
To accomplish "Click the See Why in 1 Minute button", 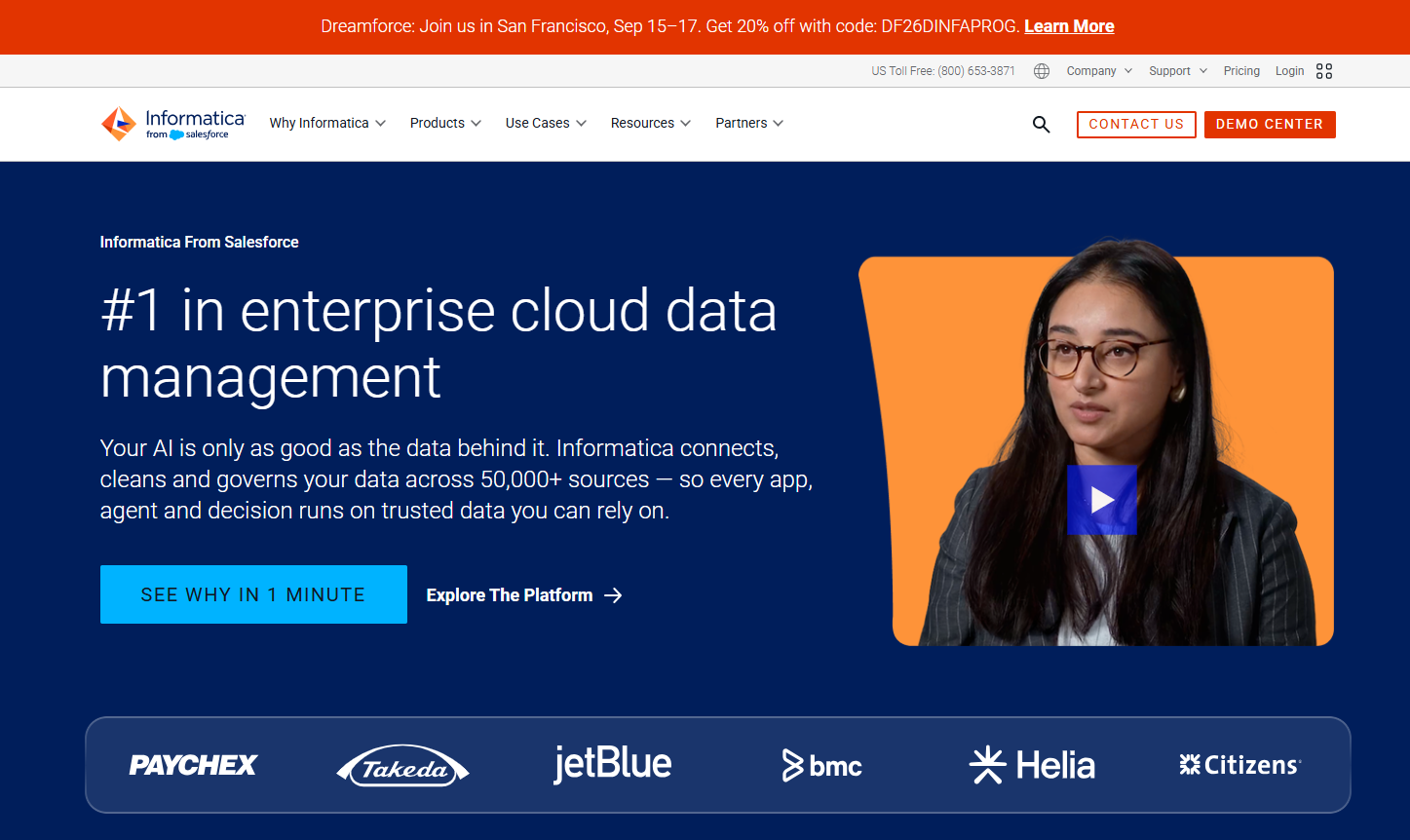I will point(253,594).
